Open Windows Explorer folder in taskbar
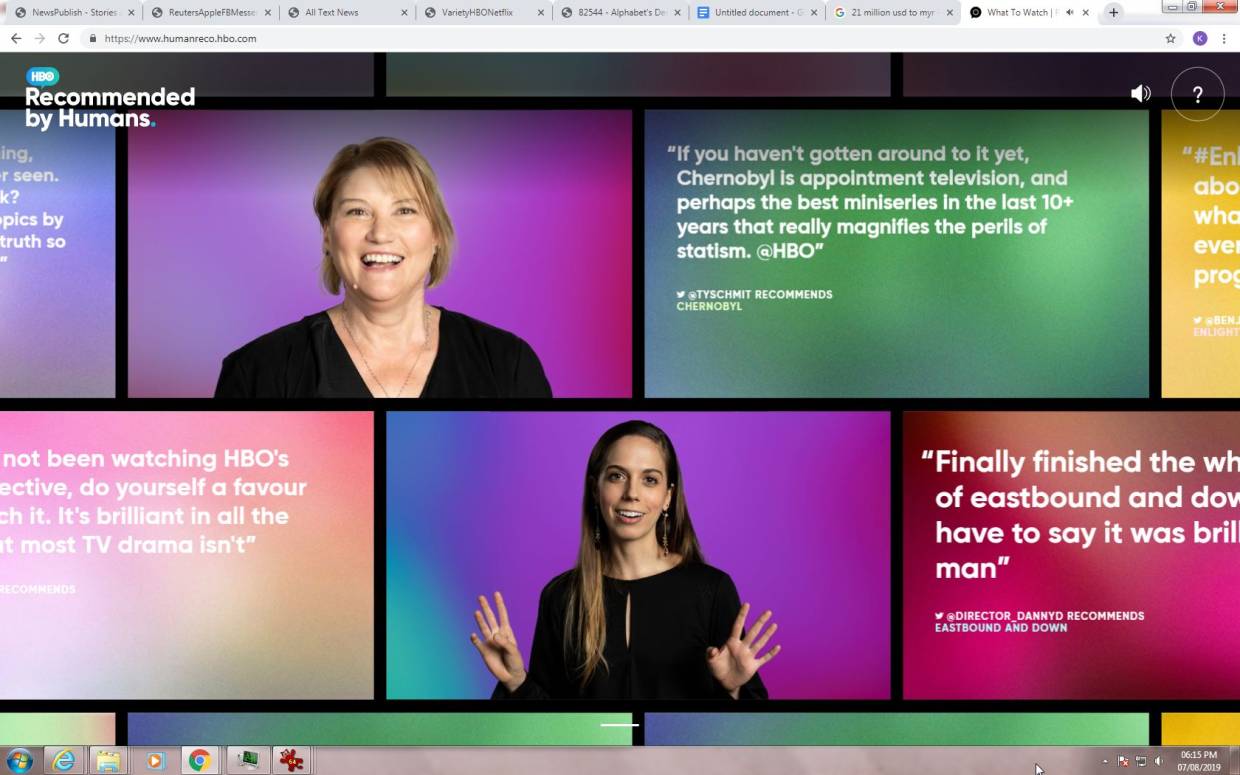The image size is (1240, 775). 108,761
